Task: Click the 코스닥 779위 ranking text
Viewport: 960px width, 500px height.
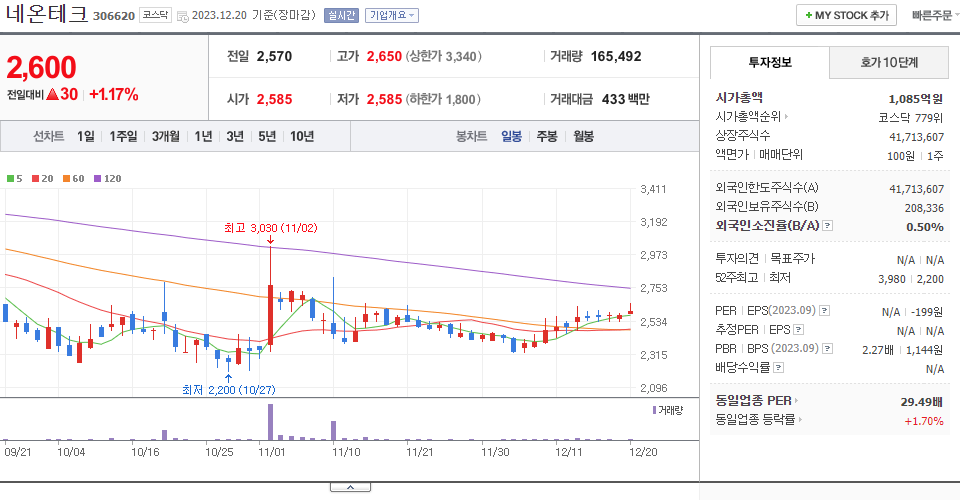Action: tap(910, 118)
